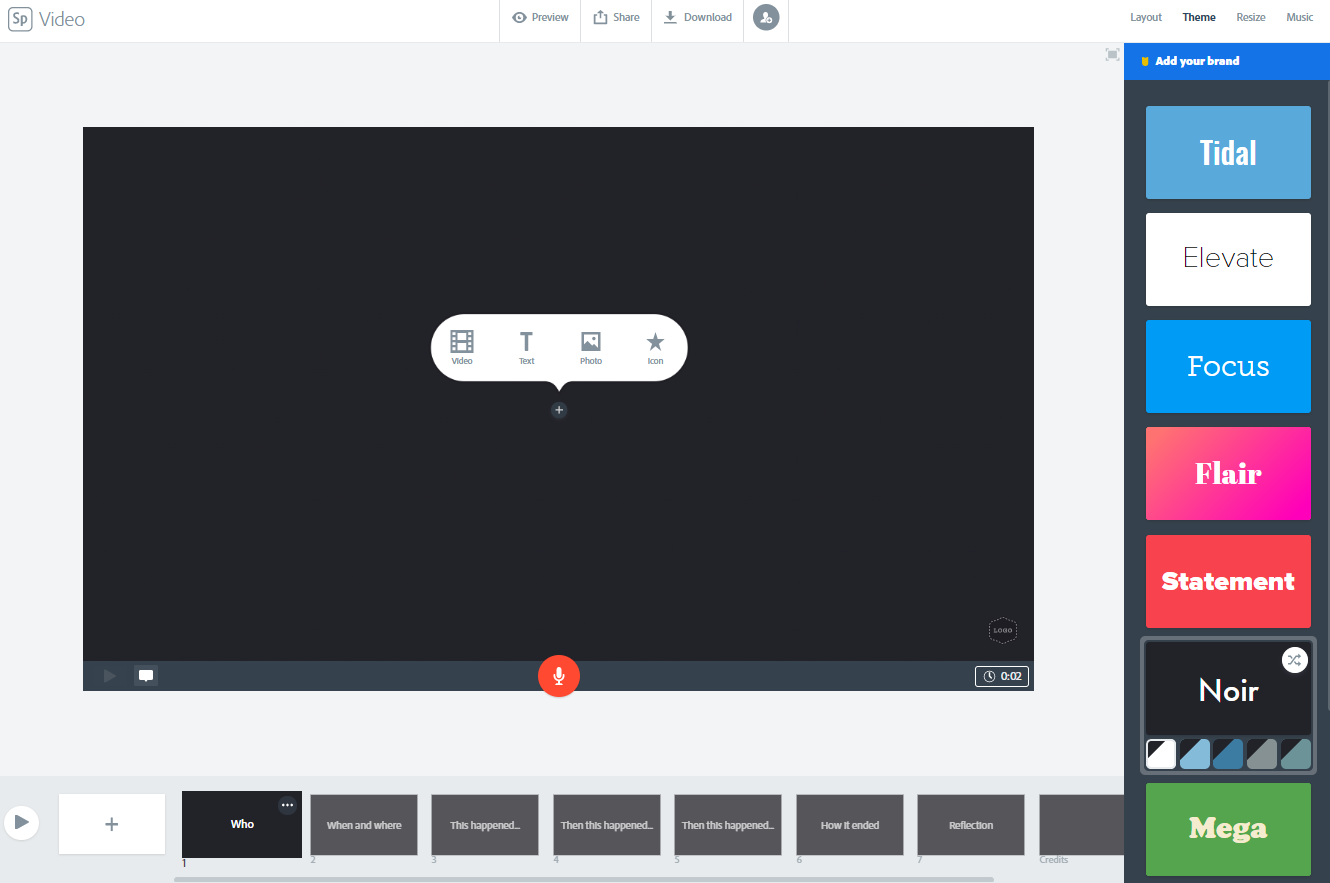The width and height of the screenshot is (1330, 883).
Task: Select the This happened slide 3
Action: (485, 825)
